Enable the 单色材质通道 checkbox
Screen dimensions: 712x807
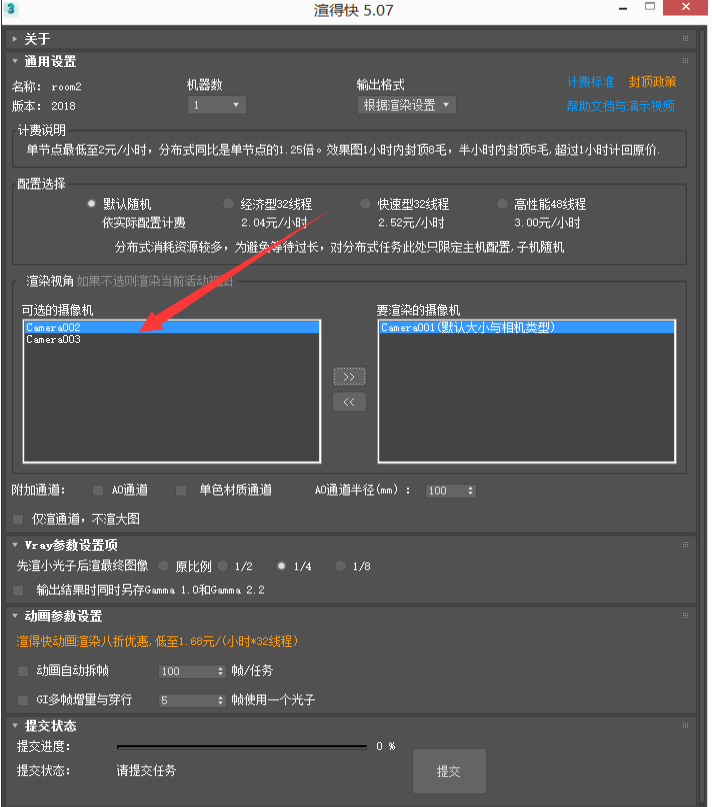[181, 491]
